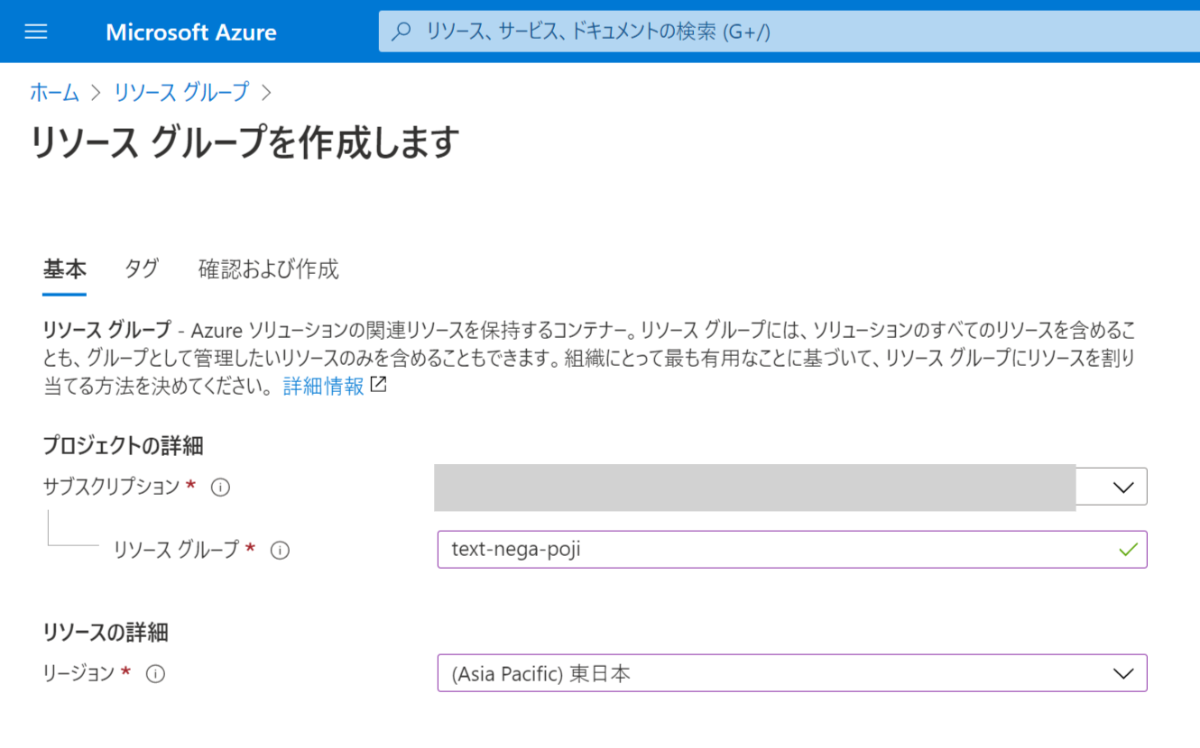This screenshot has height=748, width=1200.
Task: Click the リージョン dropdown chevron
Action: 1123,674
